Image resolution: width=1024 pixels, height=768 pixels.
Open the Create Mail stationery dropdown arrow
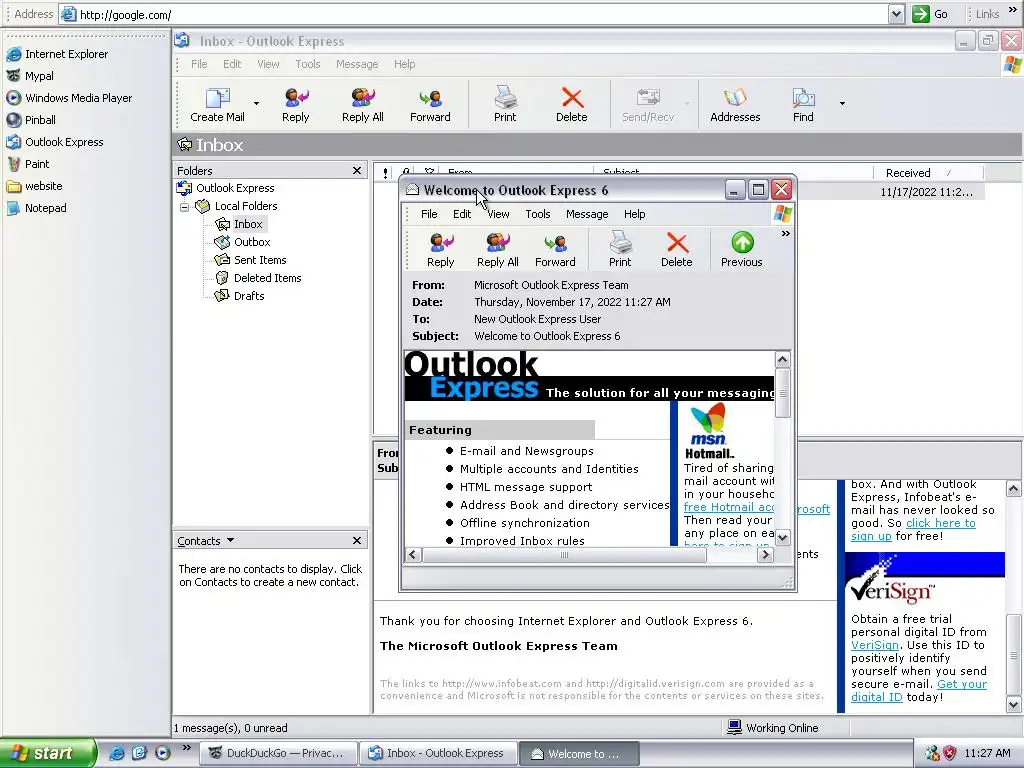pyautogui.click(x=256, y=103)
